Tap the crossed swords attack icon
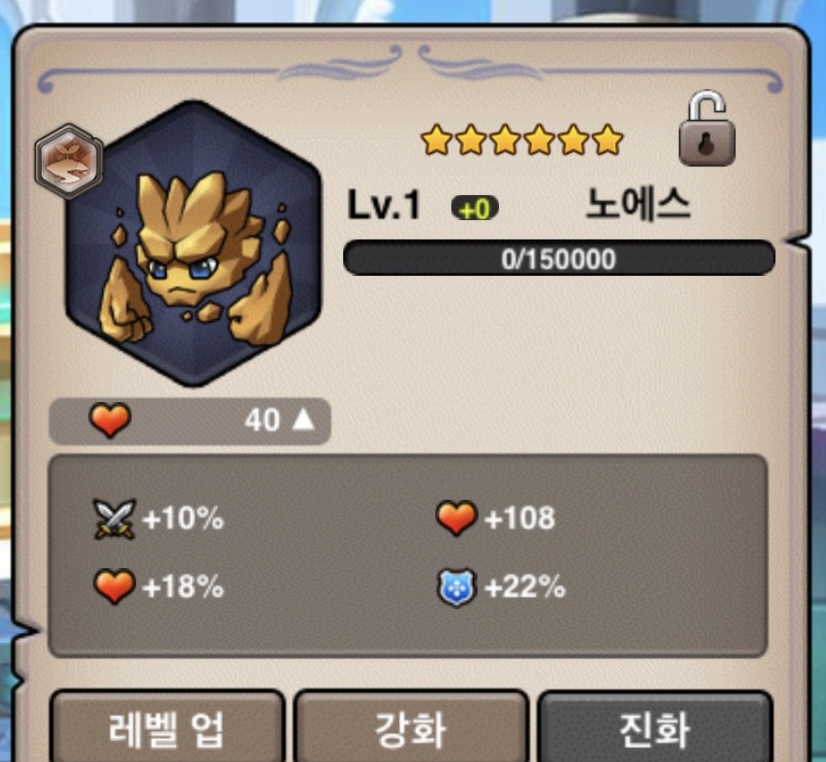This screenshot has width=826, height=762. pos(114,519)
